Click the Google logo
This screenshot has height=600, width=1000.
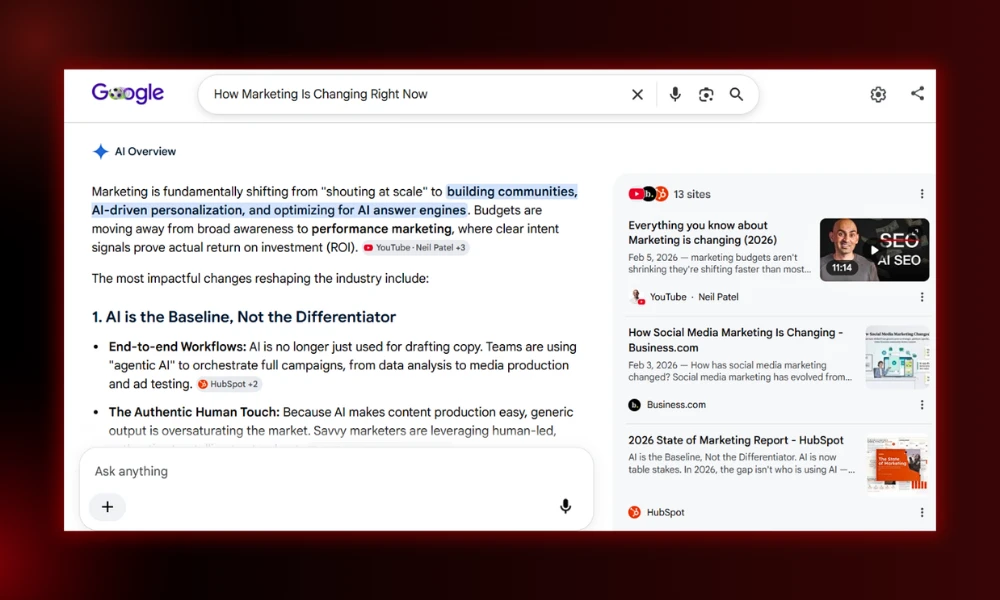point(128,93)
